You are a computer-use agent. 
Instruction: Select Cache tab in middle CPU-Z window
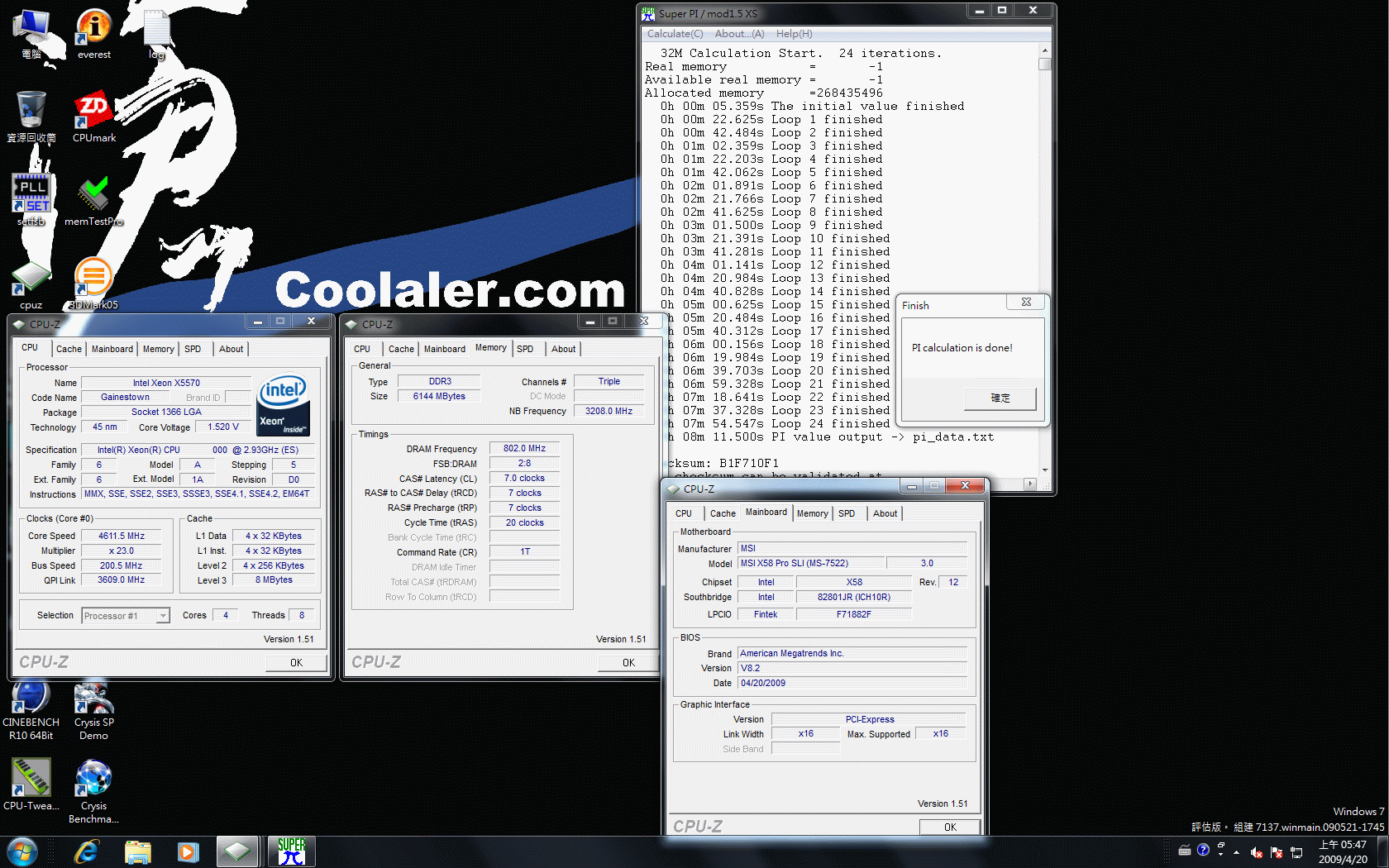(401, 349)
